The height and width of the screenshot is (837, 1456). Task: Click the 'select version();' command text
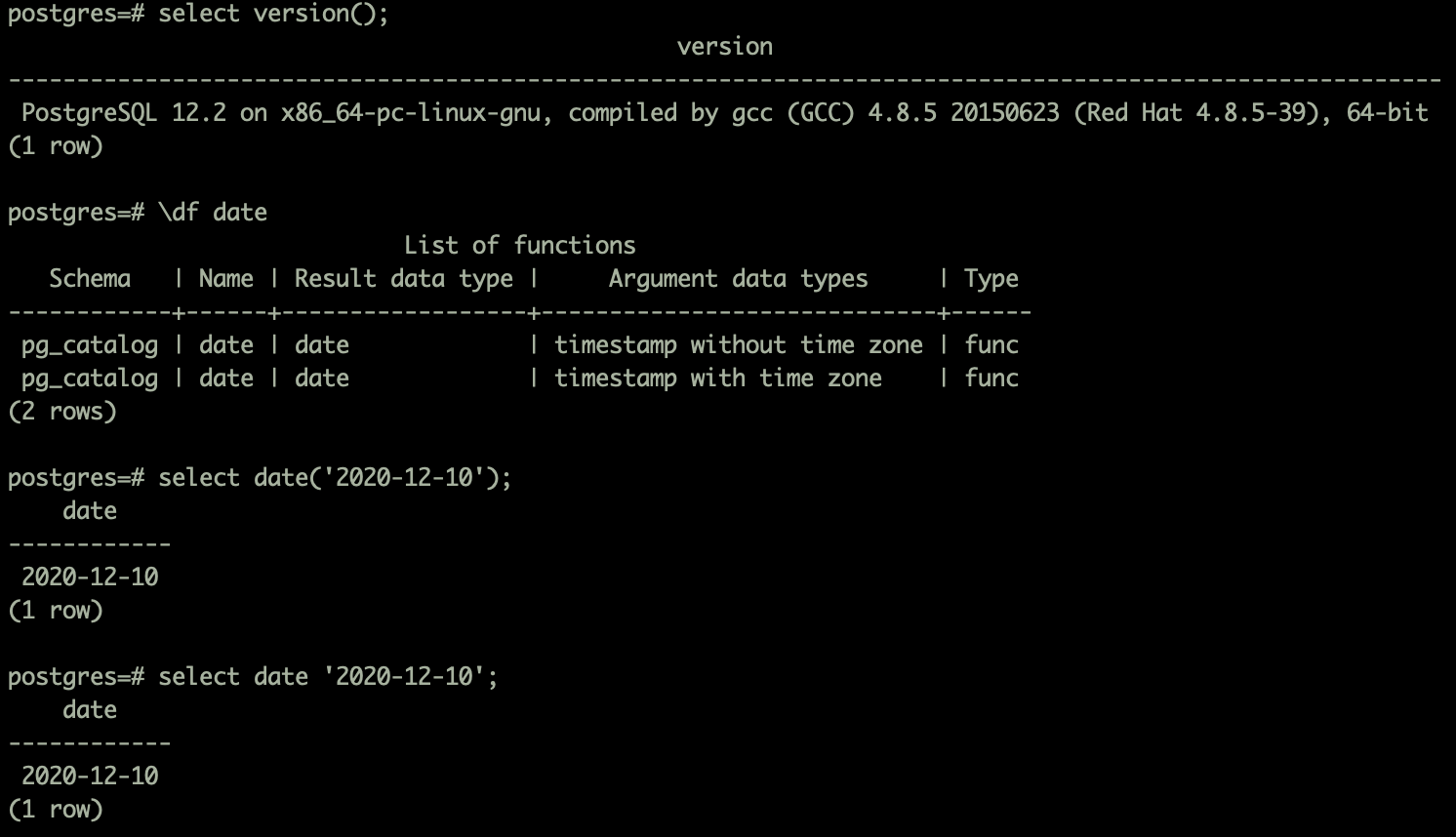(273, 14)
